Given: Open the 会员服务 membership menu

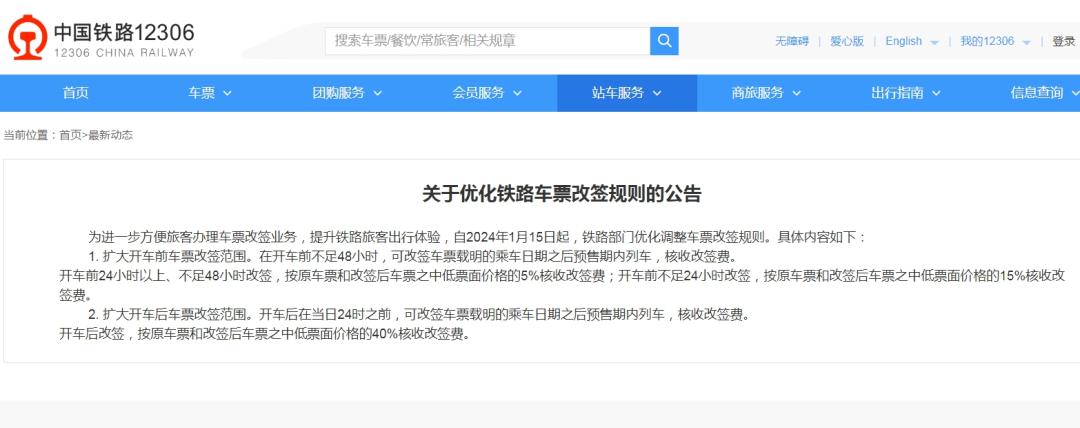Looking at the screenshot, I should [x=486, y=93].
